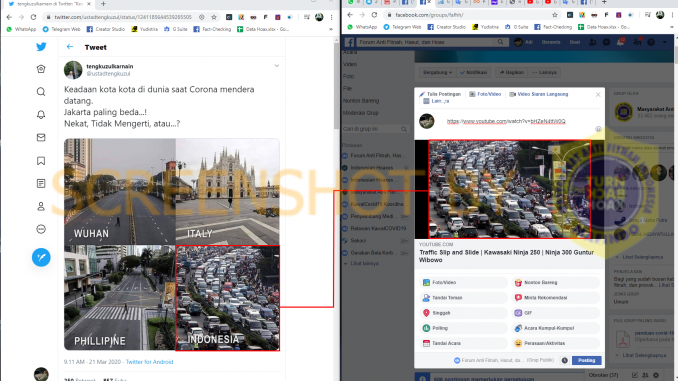Image resolution: width=678 pixels, height=381 pixels.
Task: Choose GIF option in composer
Action: coord(556,313)
